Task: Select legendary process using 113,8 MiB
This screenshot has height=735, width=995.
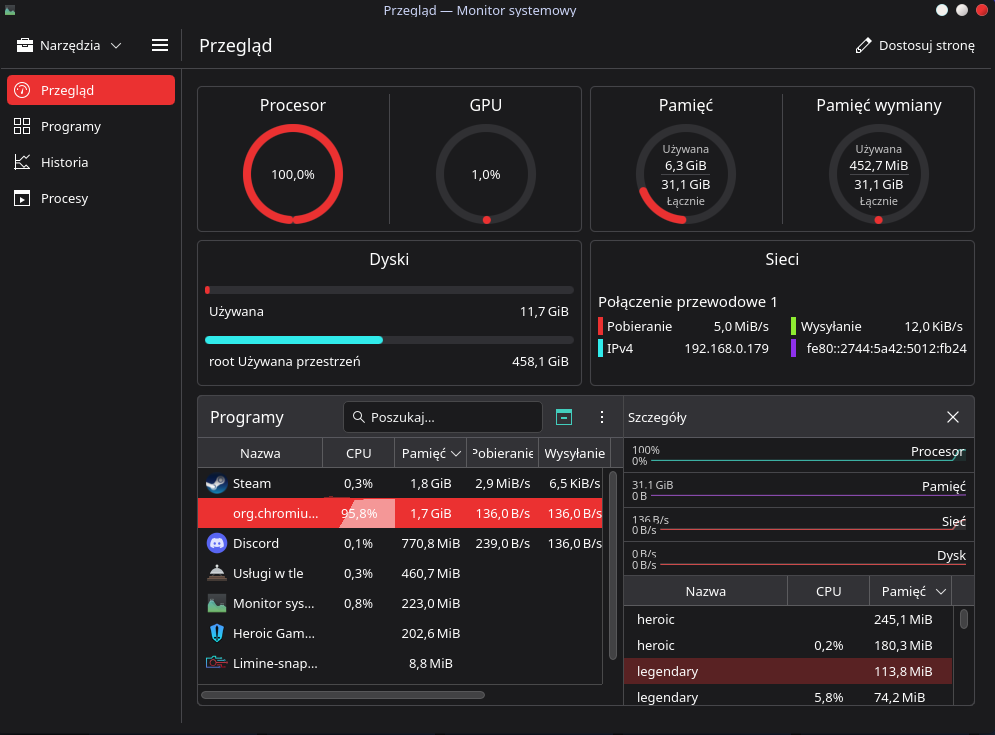Action: tap(787, 672)
